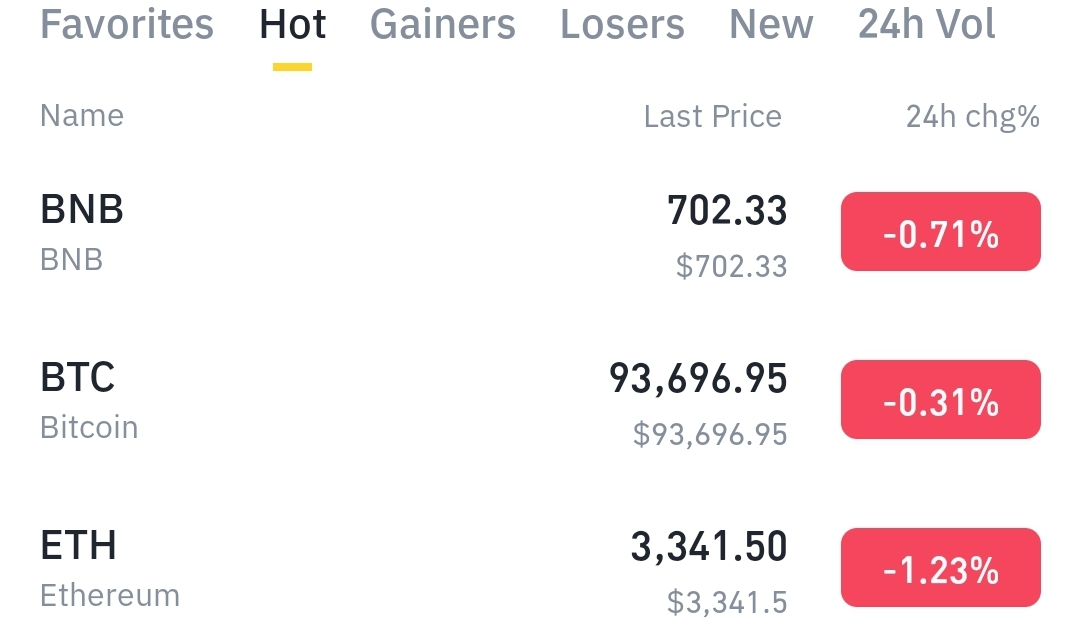Screen dimensions: 1080x629
Task: Select ETH price 3,341.50
Action: point(709,547)
